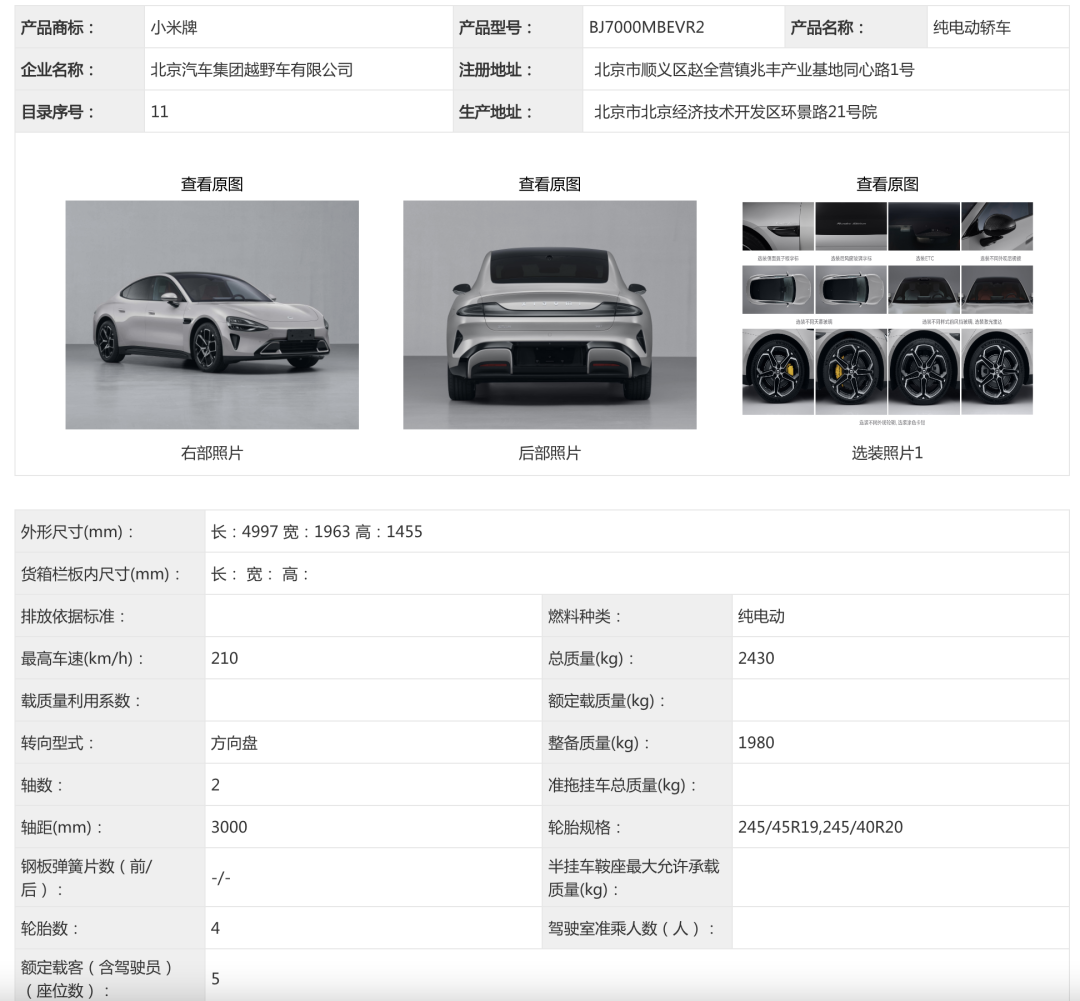Click the '半挂车鞍座最大允许承载质量(kg)：' label
This screenshot has width=1080, height=1001.
[x=634, y=878]
